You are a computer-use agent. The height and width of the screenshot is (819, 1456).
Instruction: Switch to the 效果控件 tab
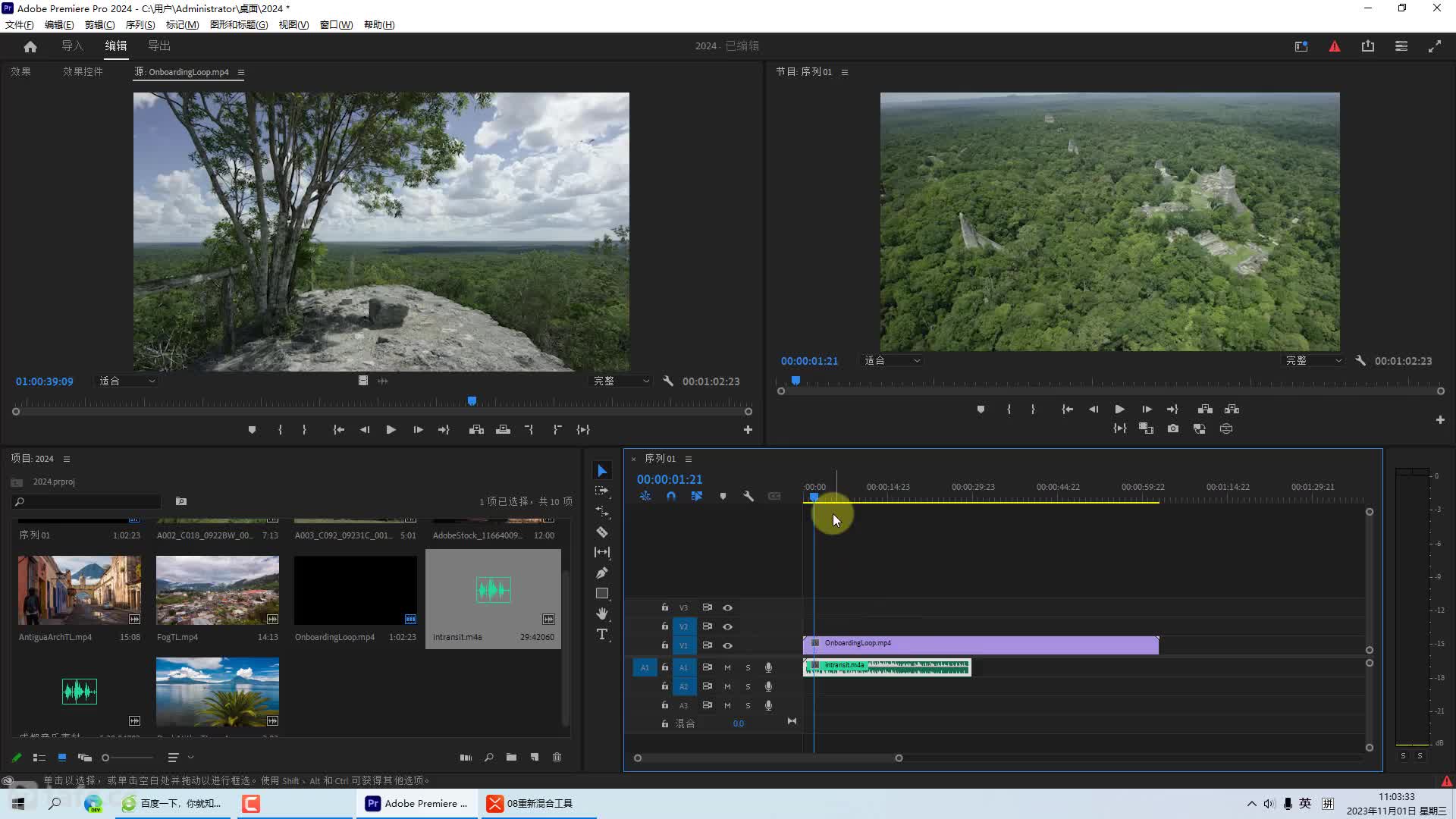(x=83, y=71)
